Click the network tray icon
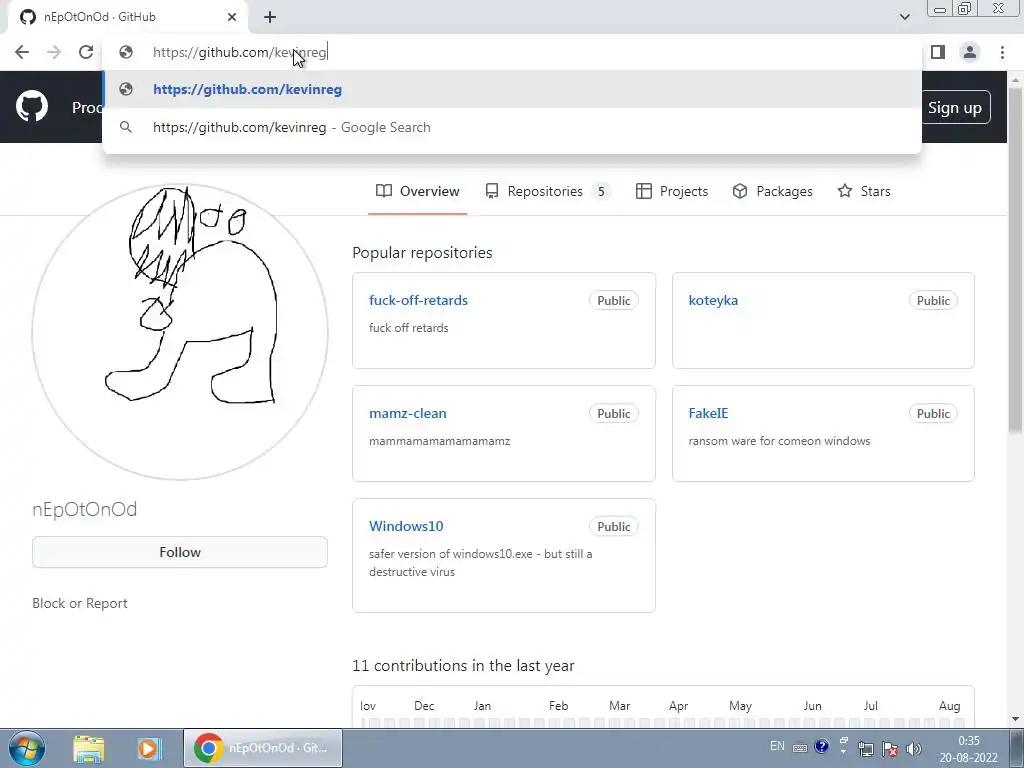The height and width of the screenshot is (768, 1024). point(866,749)
